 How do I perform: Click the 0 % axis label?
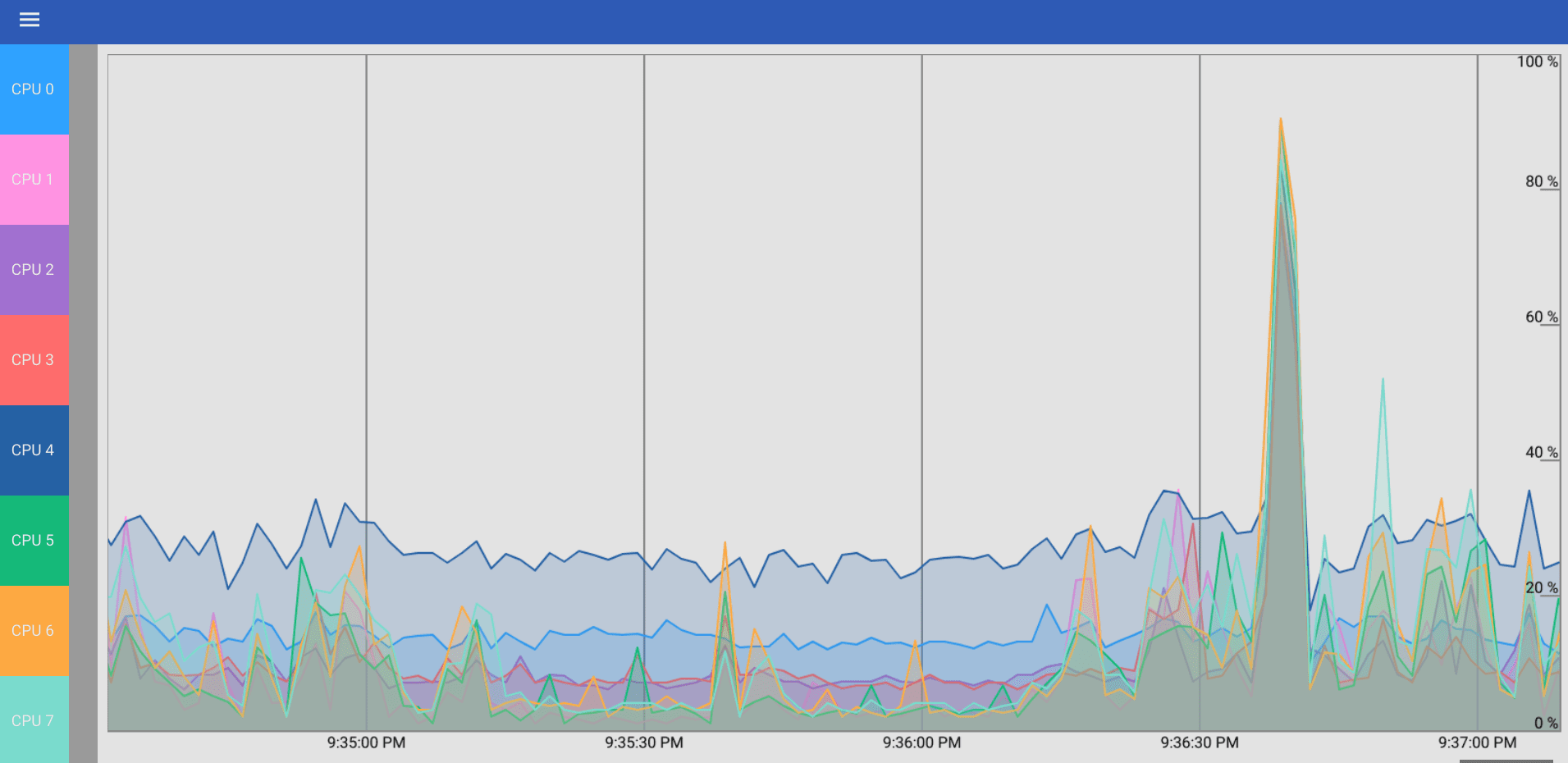(1546, 723)
